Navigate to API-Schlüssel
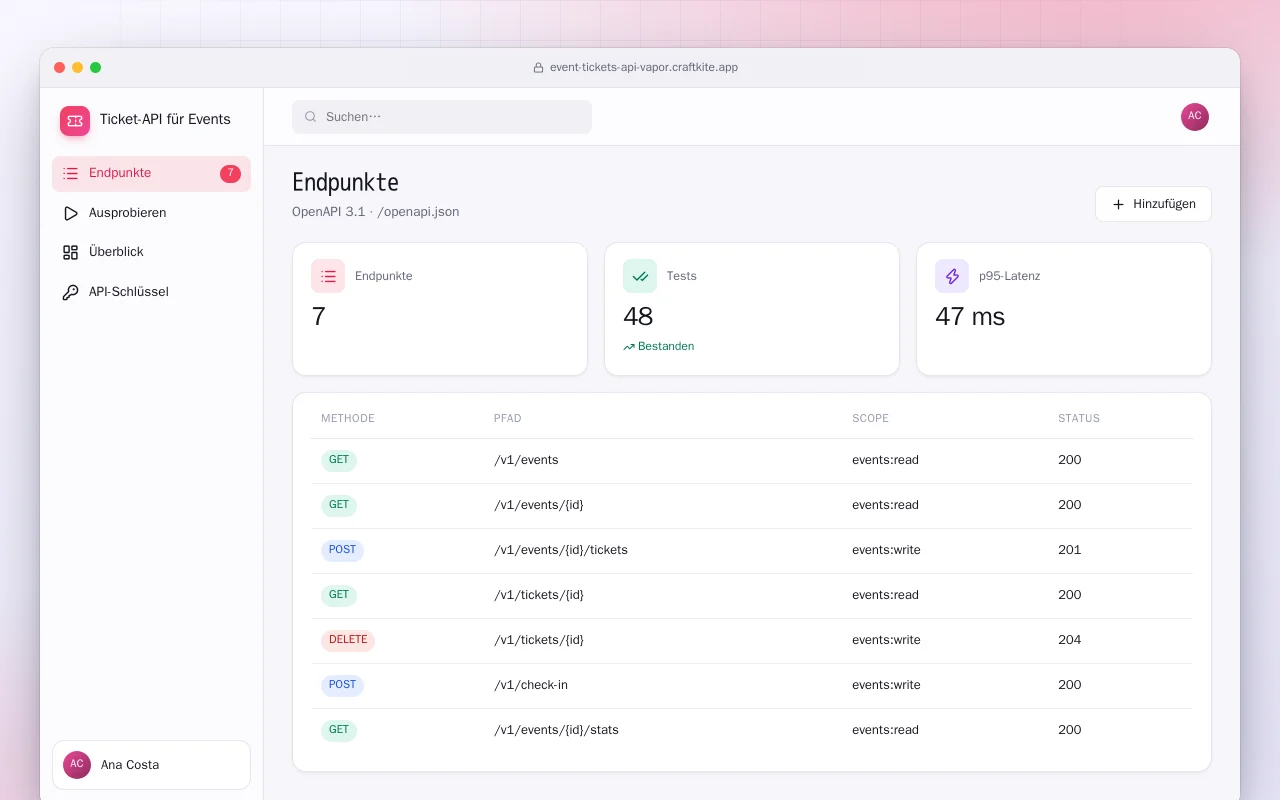The height and width of the screenshot is (800, 1280). (151, 292)
